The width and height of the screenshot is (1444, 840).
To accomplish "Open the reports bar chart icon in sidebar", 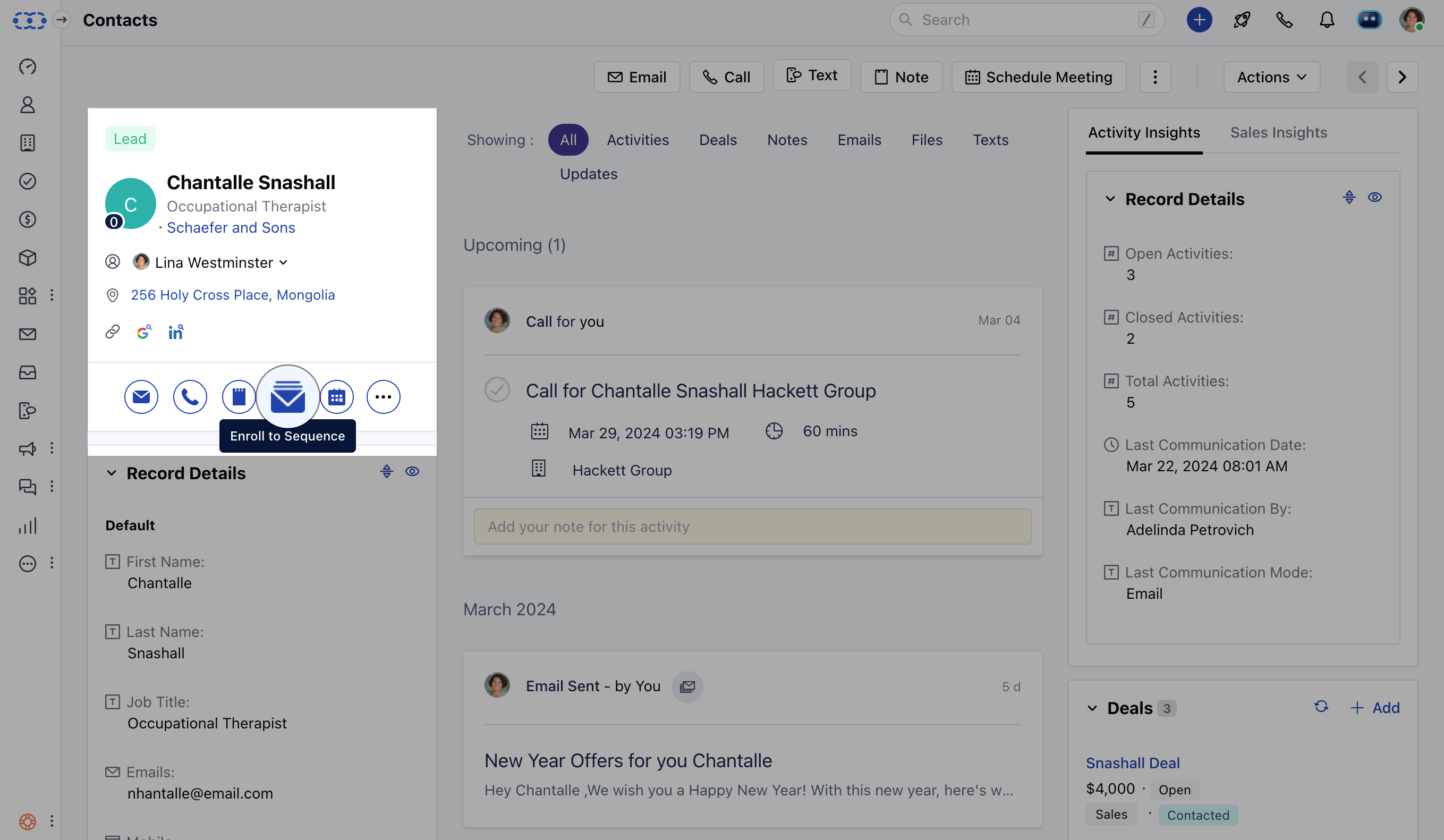I will (28, 525).
